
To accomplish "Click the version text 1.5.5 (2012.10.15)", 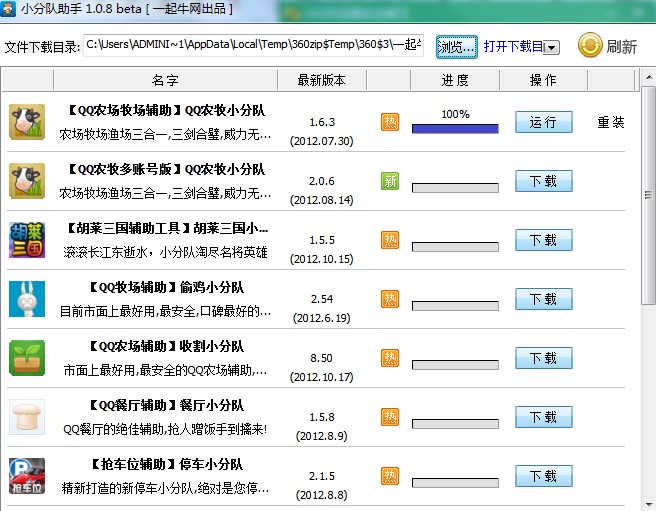I will point(322,249).
